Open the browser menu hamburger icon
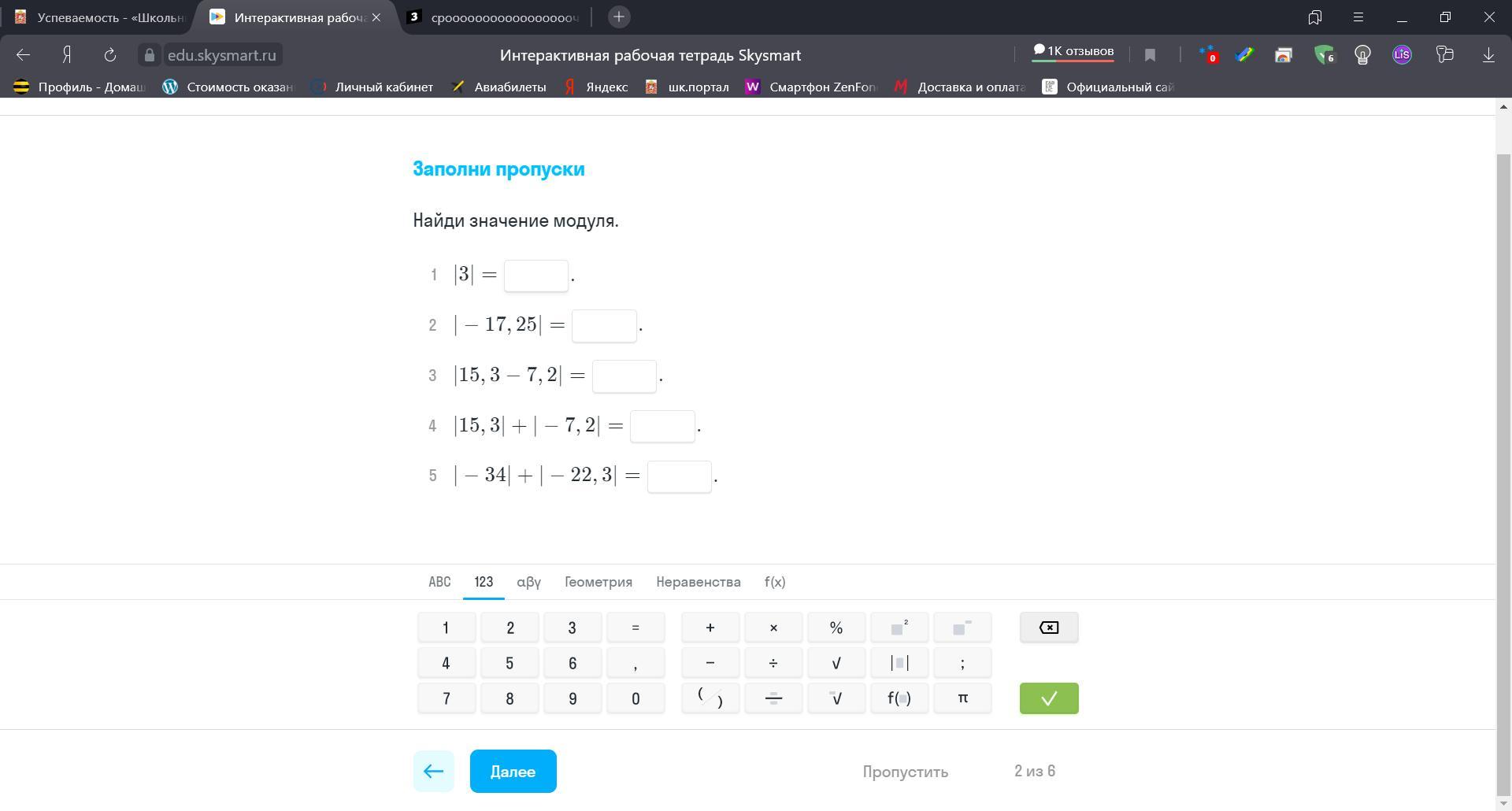Viewport: 1512px width, 811px height. 1358,17
